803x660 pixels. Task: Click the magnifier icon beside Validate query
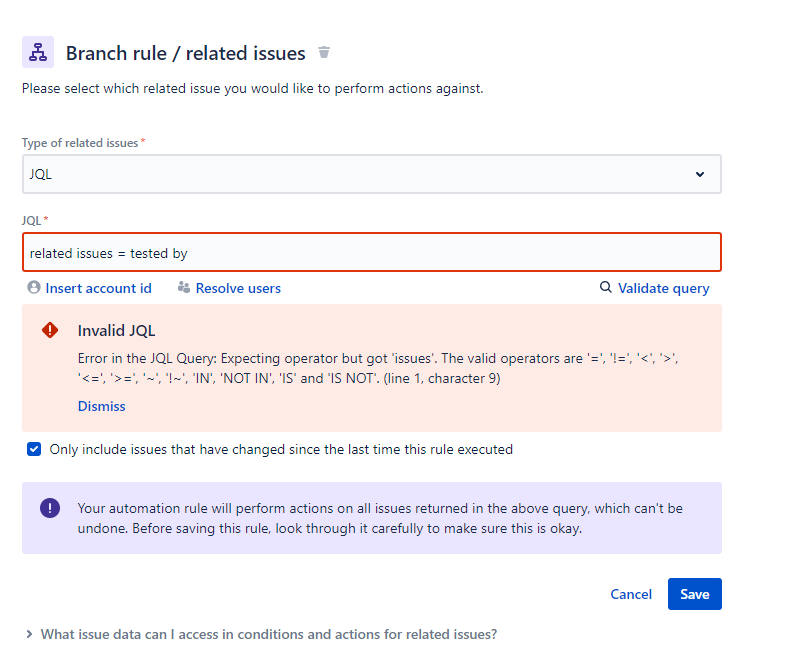pos(605,288)
